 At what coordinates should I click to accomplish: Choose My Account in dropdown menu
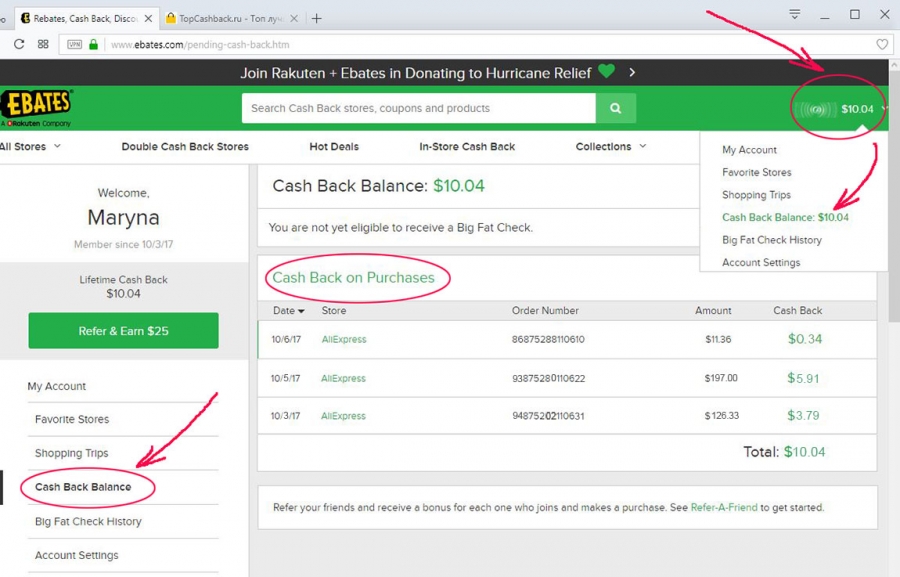(x=749, y=150)
